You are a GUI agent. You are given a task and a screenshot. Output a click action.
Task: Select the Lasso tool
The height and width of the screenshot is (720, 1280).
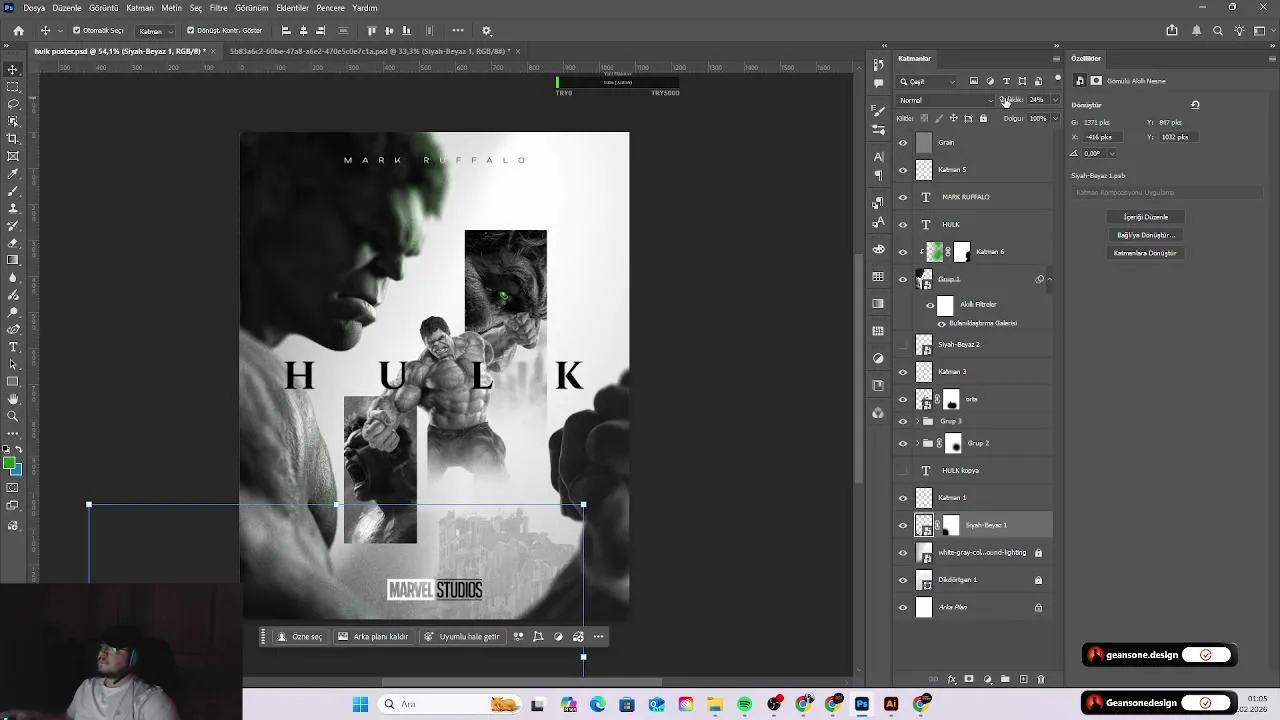(x=13, y=104)
